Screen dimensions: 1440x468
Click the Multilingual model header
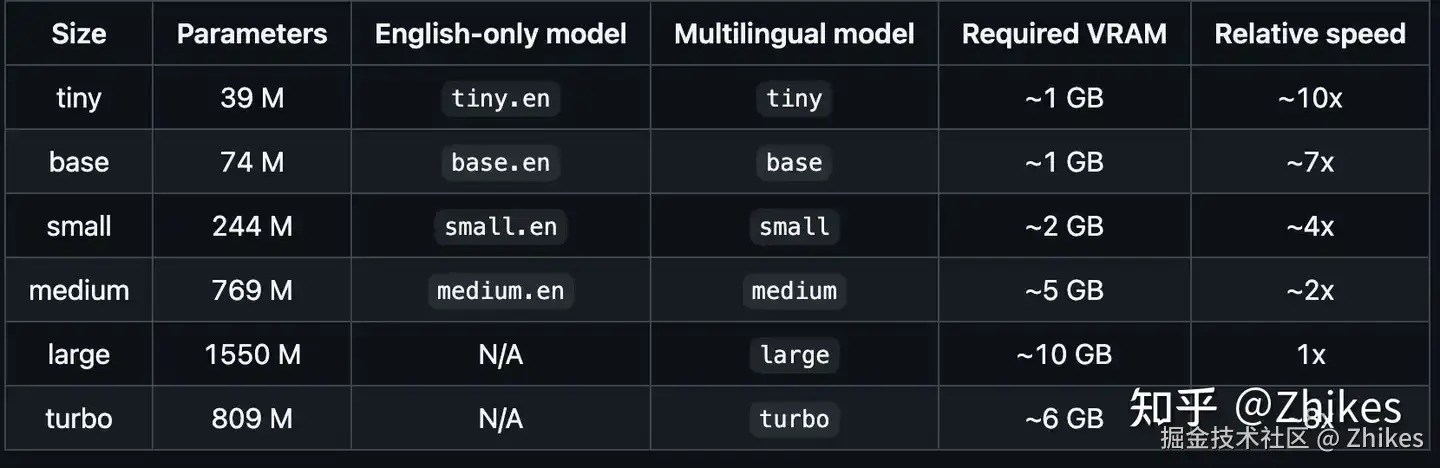coord(794,34)
